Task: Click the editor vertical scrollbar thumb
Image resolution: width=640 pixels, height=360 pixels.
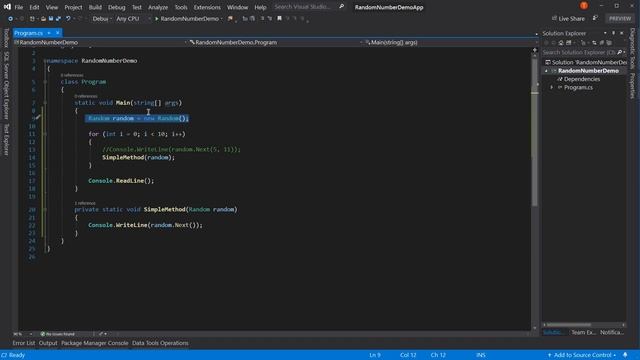Action: pos(535,133)
